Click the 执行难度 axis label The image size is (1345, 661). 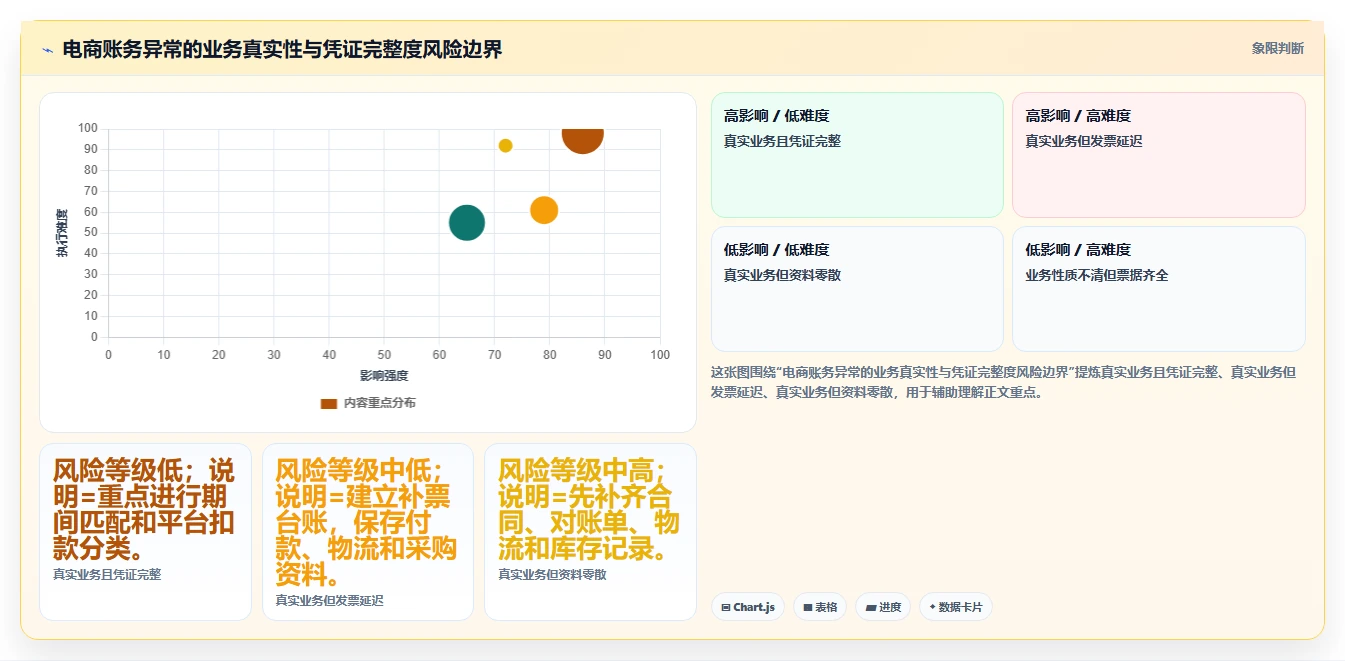point(62,233)
